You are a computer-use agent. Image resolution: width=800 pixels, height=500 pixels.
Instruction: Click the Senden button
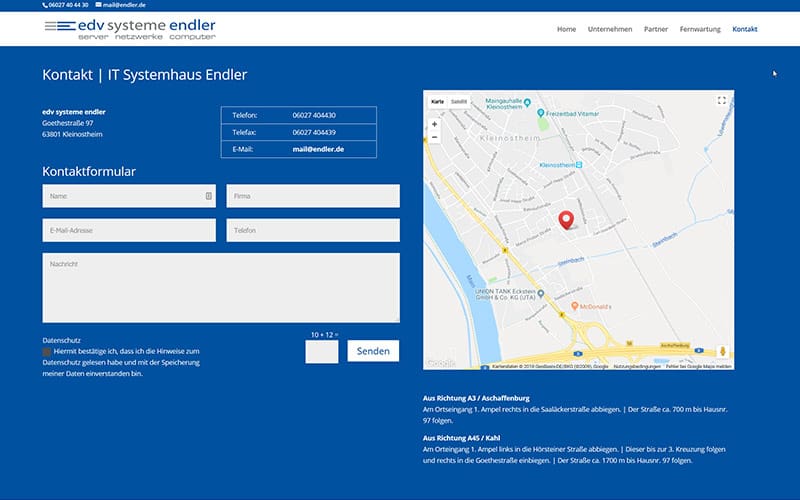(x=373, y=351)
